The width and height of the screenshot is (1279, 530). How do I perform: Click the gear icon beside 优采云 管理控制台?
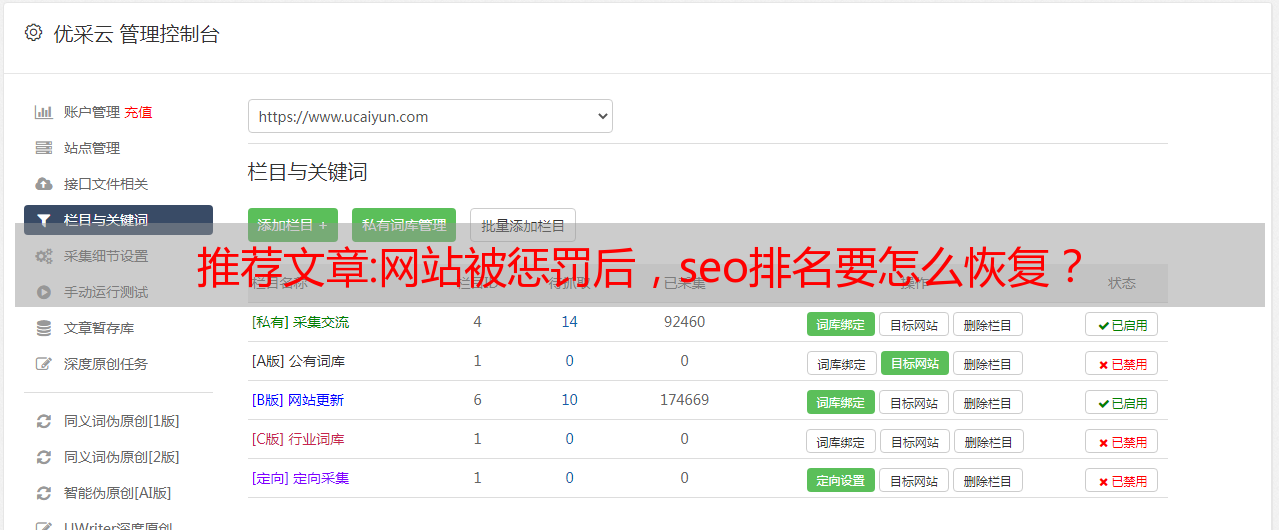pos(33,33)
